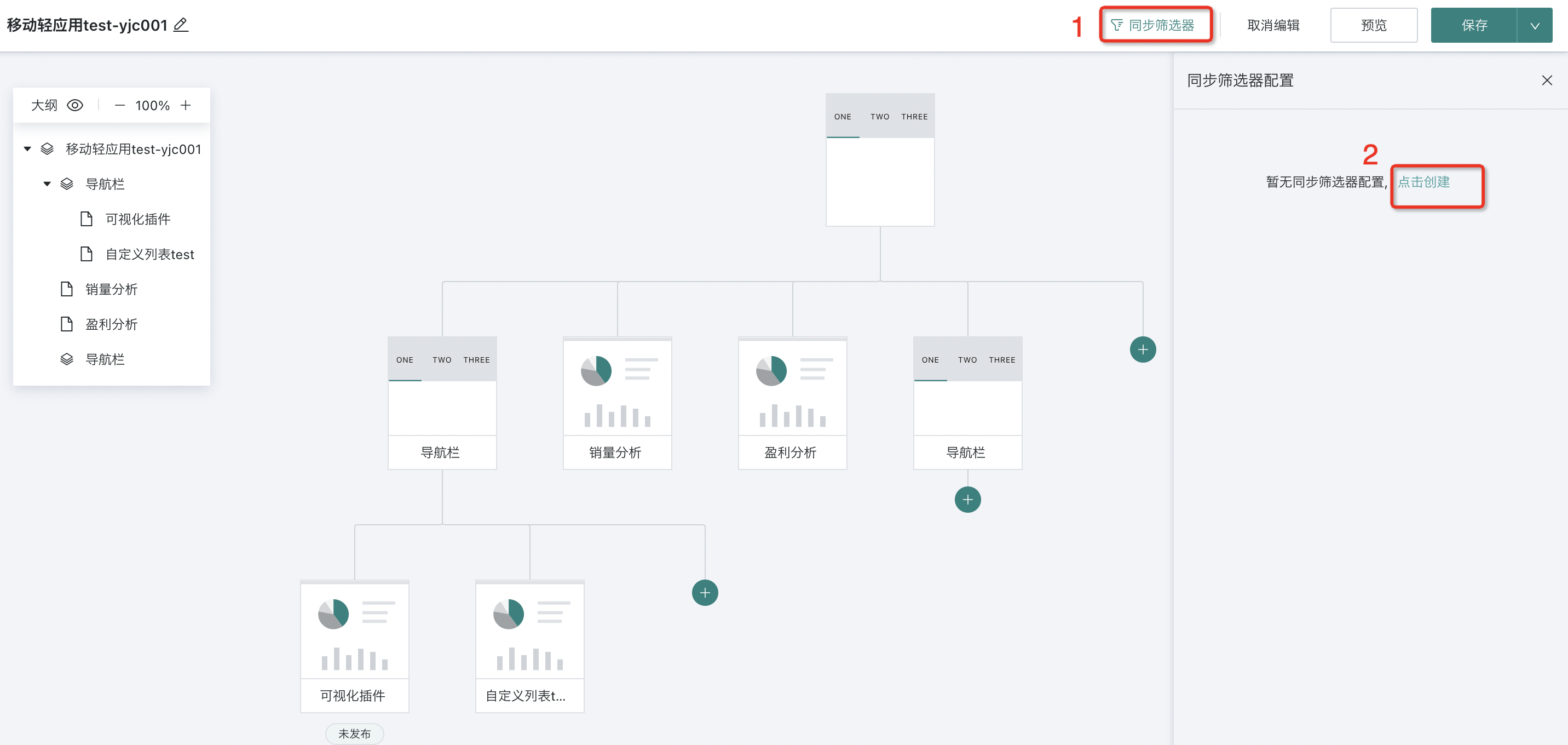Screen dimensions: 1568x745
Task: Add a page beside 自定义列表t... with the plus button
Action: pos(705,593)
